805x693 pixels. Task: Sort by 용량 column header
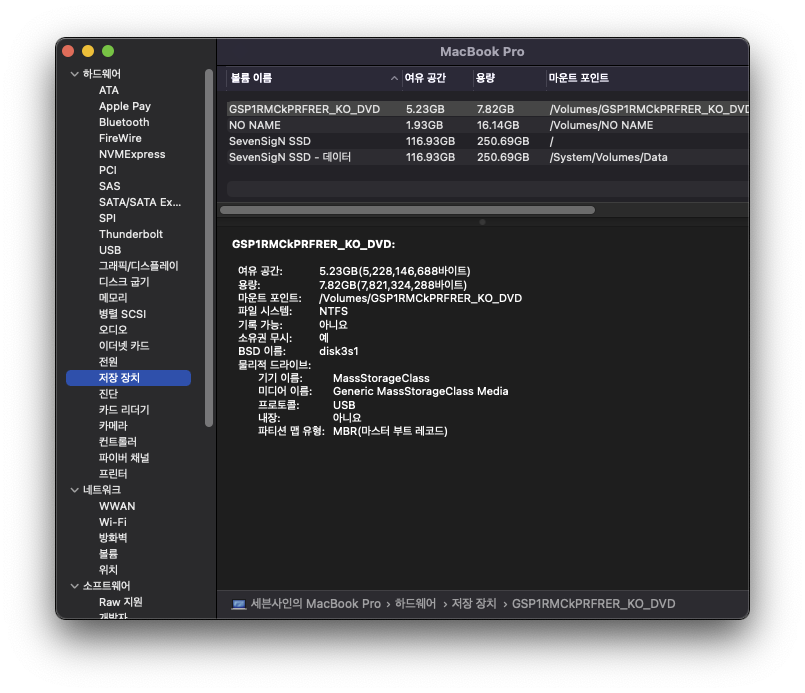point(486,78)
